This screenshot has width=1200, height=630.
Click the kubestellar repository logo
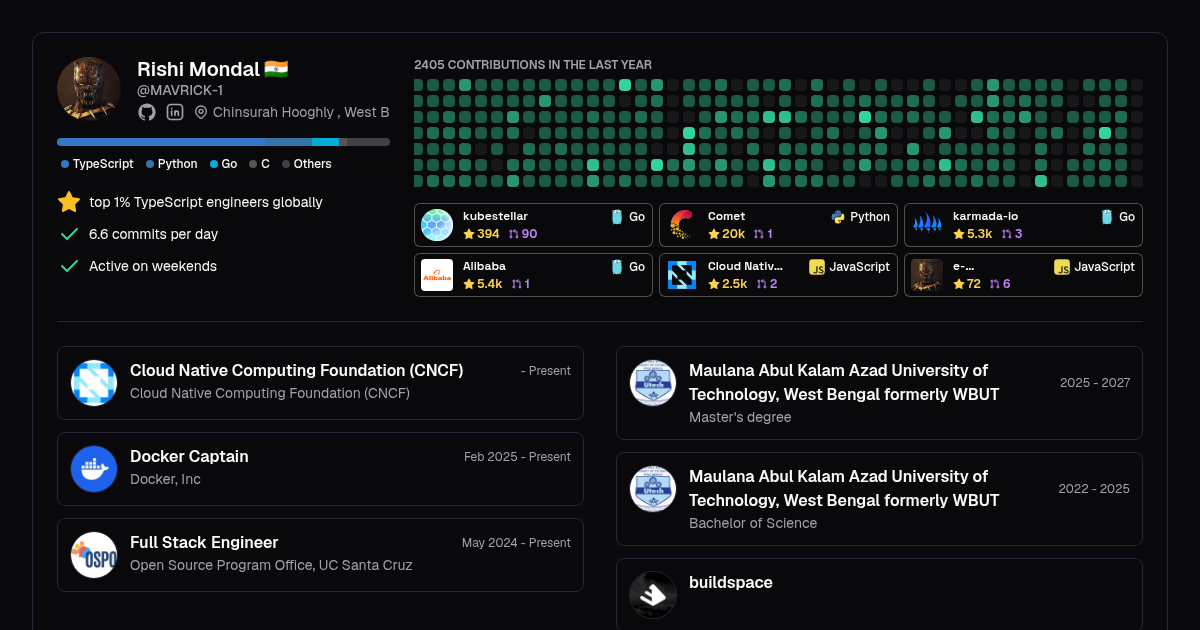click(x=437, y=225)
